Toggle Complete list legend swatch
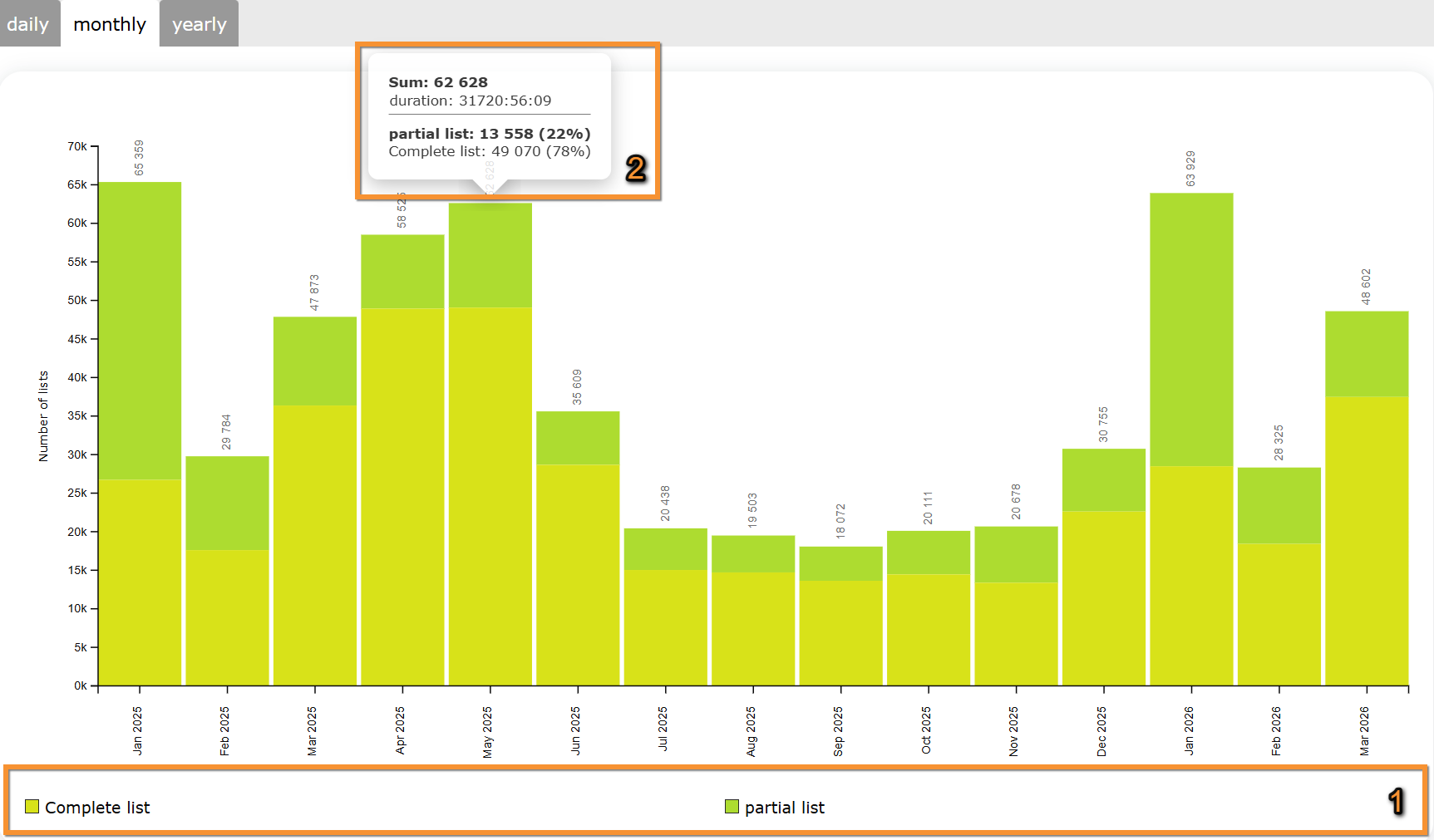This screenshot has width=1434, height=840. 32,807
